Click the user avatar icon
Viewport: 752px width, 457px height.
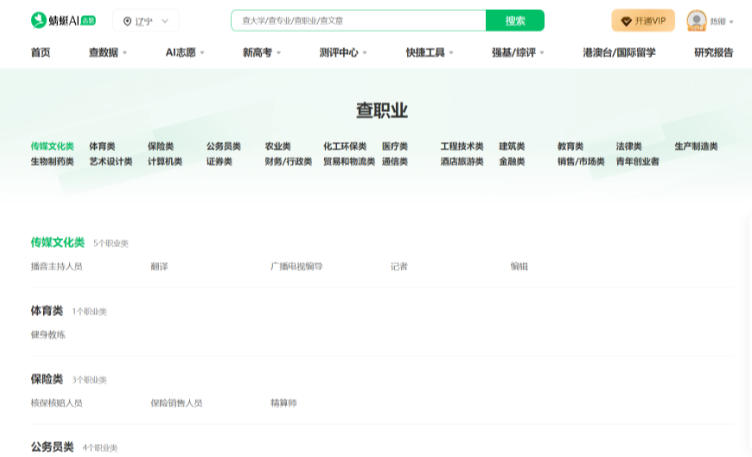tap(696, 21)
